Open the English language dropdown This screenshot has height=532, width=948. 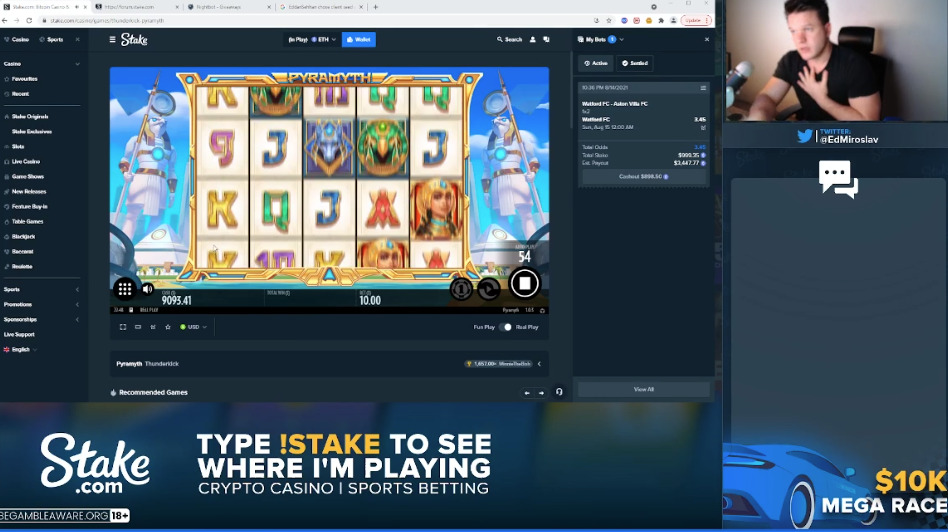pos(21,349)
